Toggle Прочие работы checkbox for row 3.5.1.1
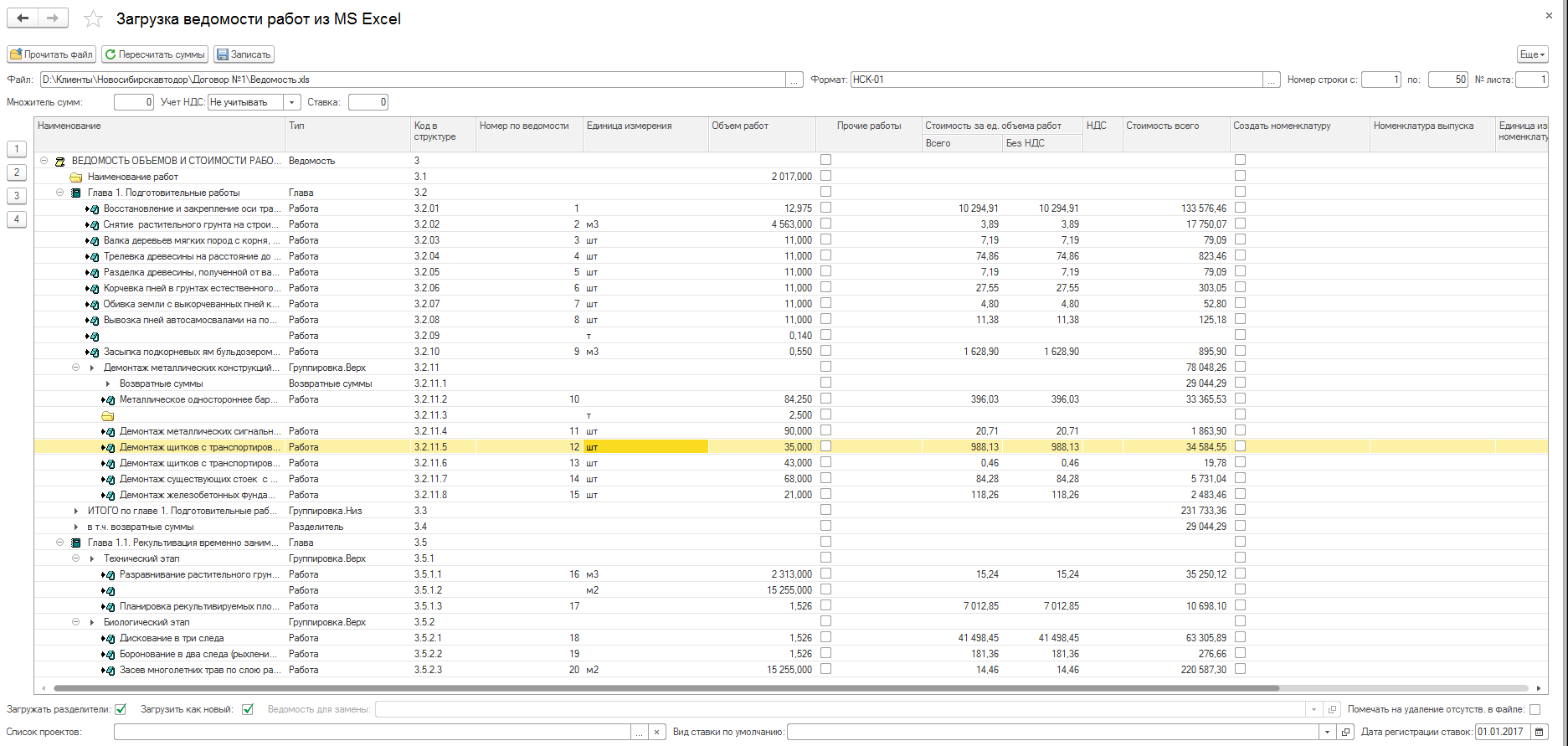1568x746 pixels. click(826, 574)
